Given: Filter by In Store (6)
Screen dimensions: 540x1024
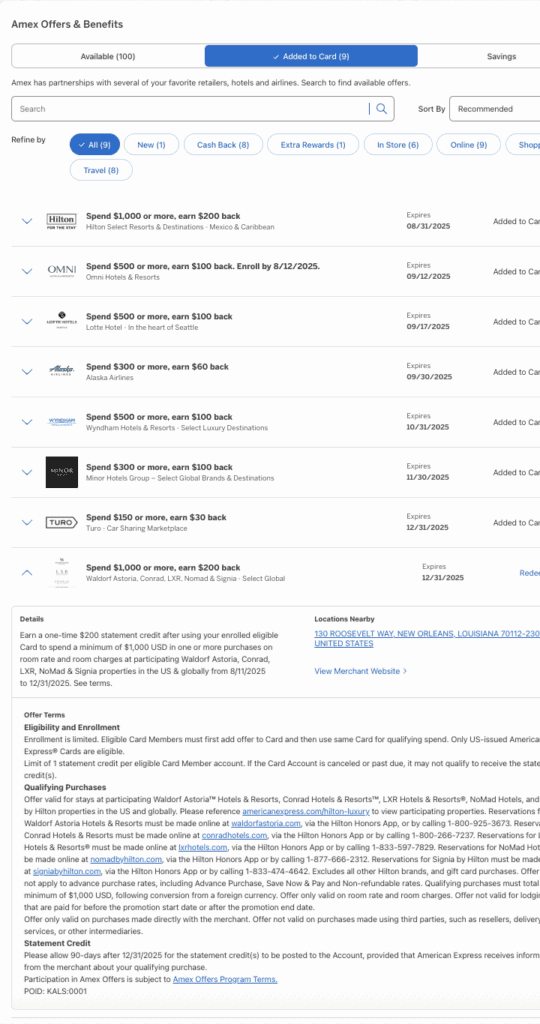Looking at the screenshot, I should pyautogui.click(x=398, y=144).
